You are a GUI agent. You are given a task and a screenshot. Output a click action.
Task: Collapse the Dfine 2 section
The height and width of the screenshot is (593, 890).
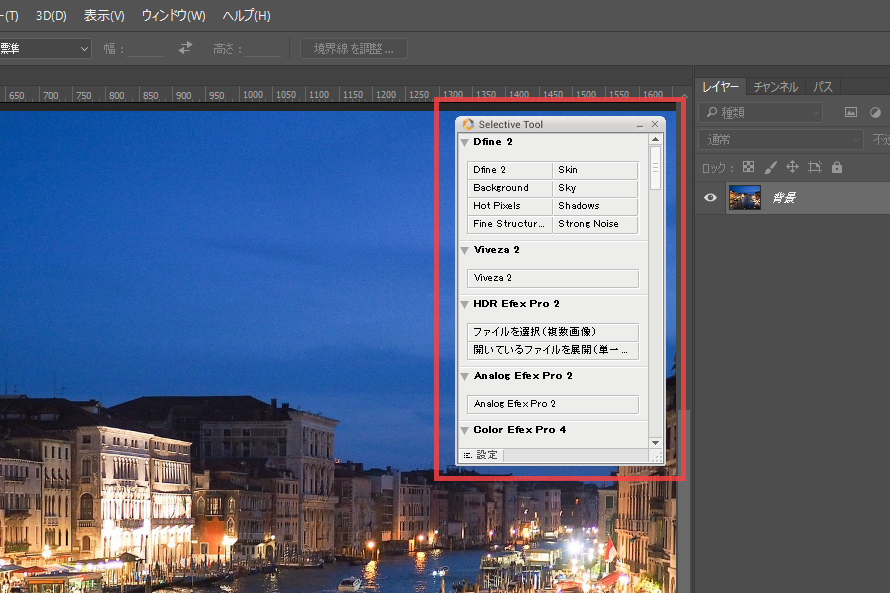[465, 142]
